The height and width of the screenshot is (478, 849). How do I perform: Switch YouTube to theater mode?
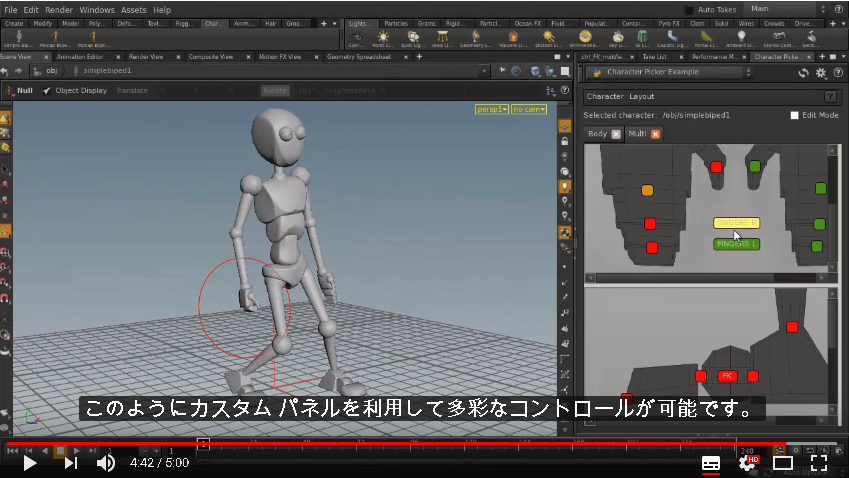pyautogui.click(x=783, y=463)
